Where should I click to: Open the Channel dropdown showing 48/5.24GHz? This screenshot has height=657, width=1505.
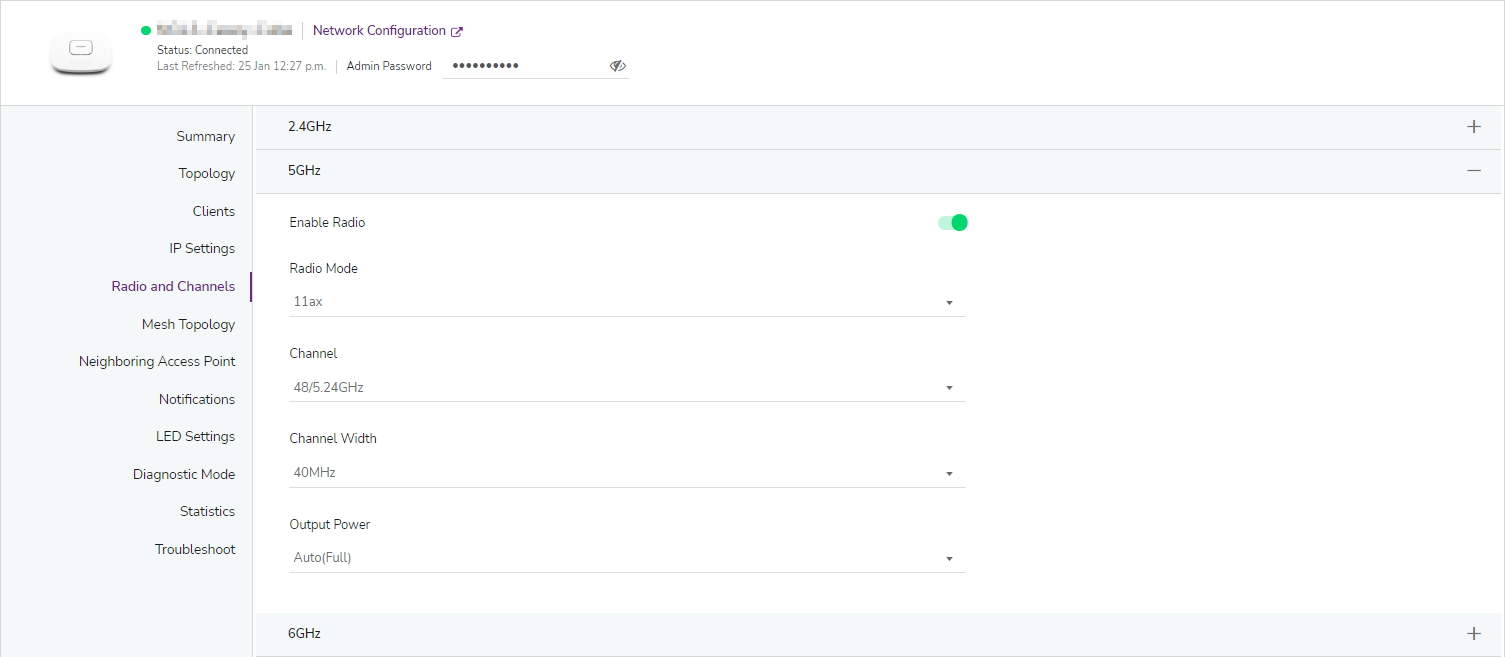pyautogui.click(x=626, y=388)
